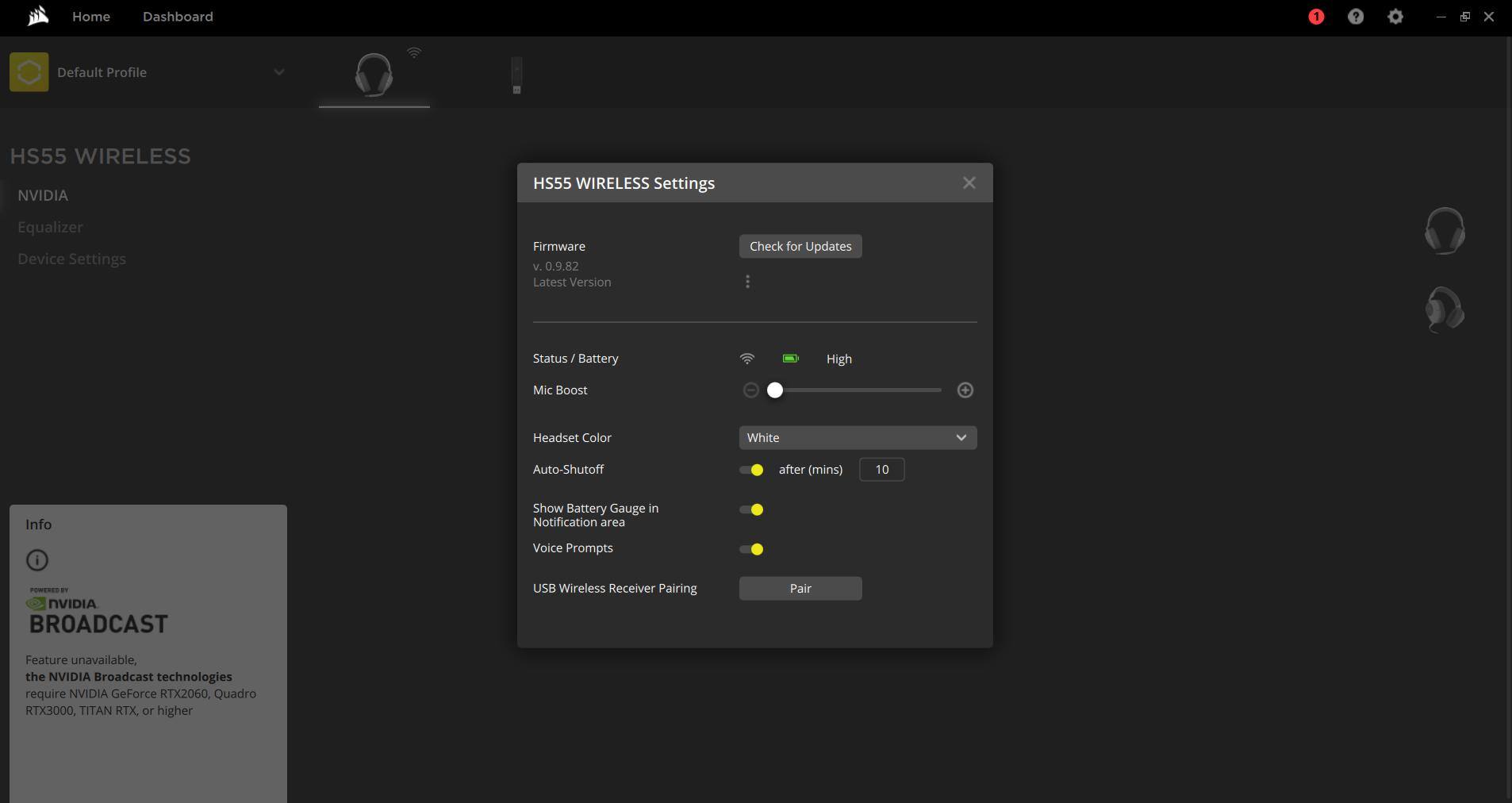The image size is (1512, 803).
Task: Turn off Show Battery Gauge toggle
Action: point(751,509)
